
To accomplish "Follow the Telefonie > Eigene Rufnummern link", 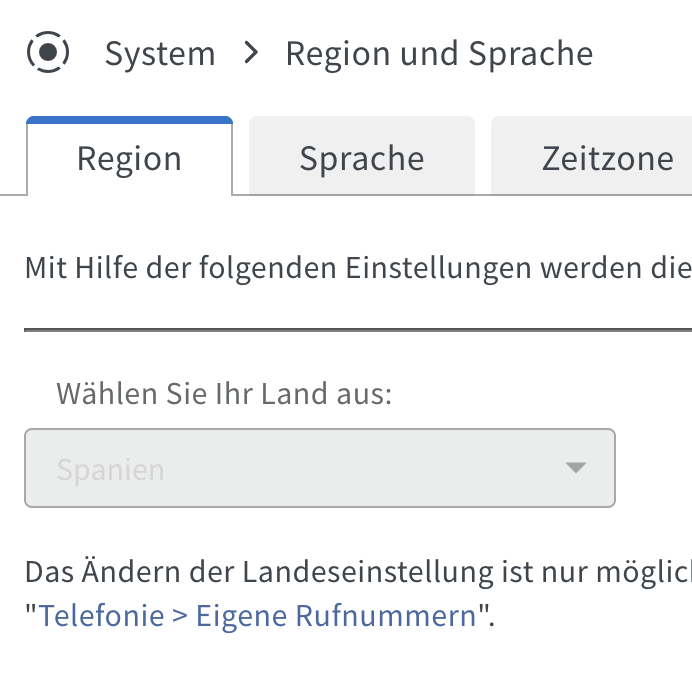I will [257, 615].
